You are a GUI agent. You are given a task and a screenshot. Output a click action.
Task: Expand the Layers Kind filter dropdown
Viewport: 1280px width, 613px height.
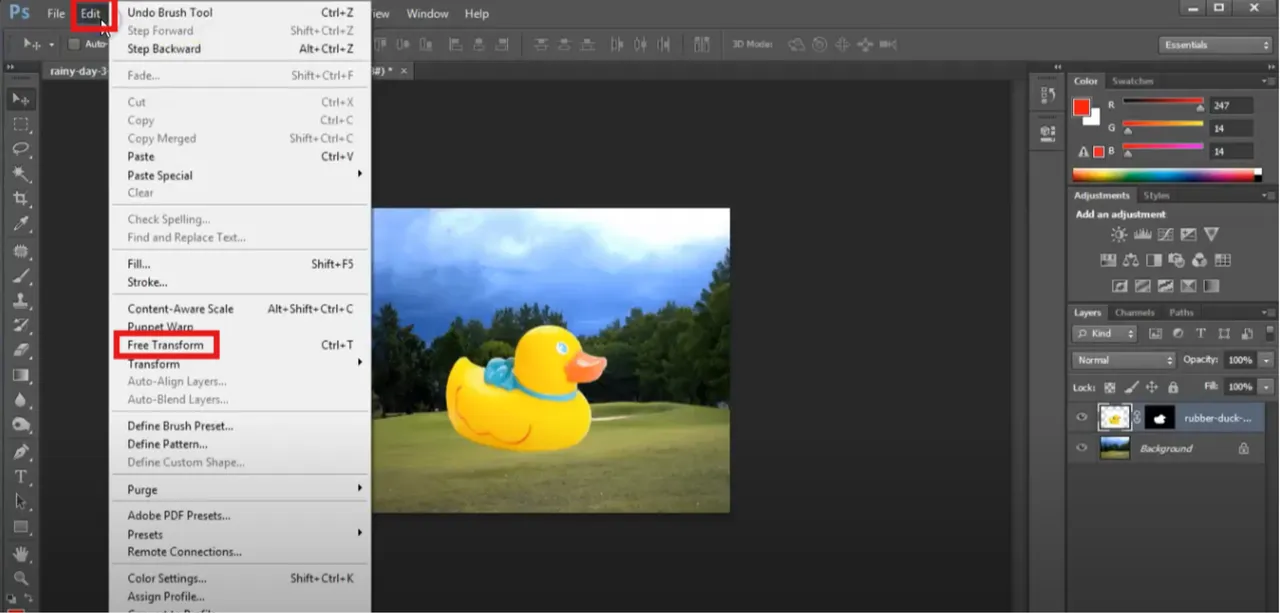pos(1105,334)
